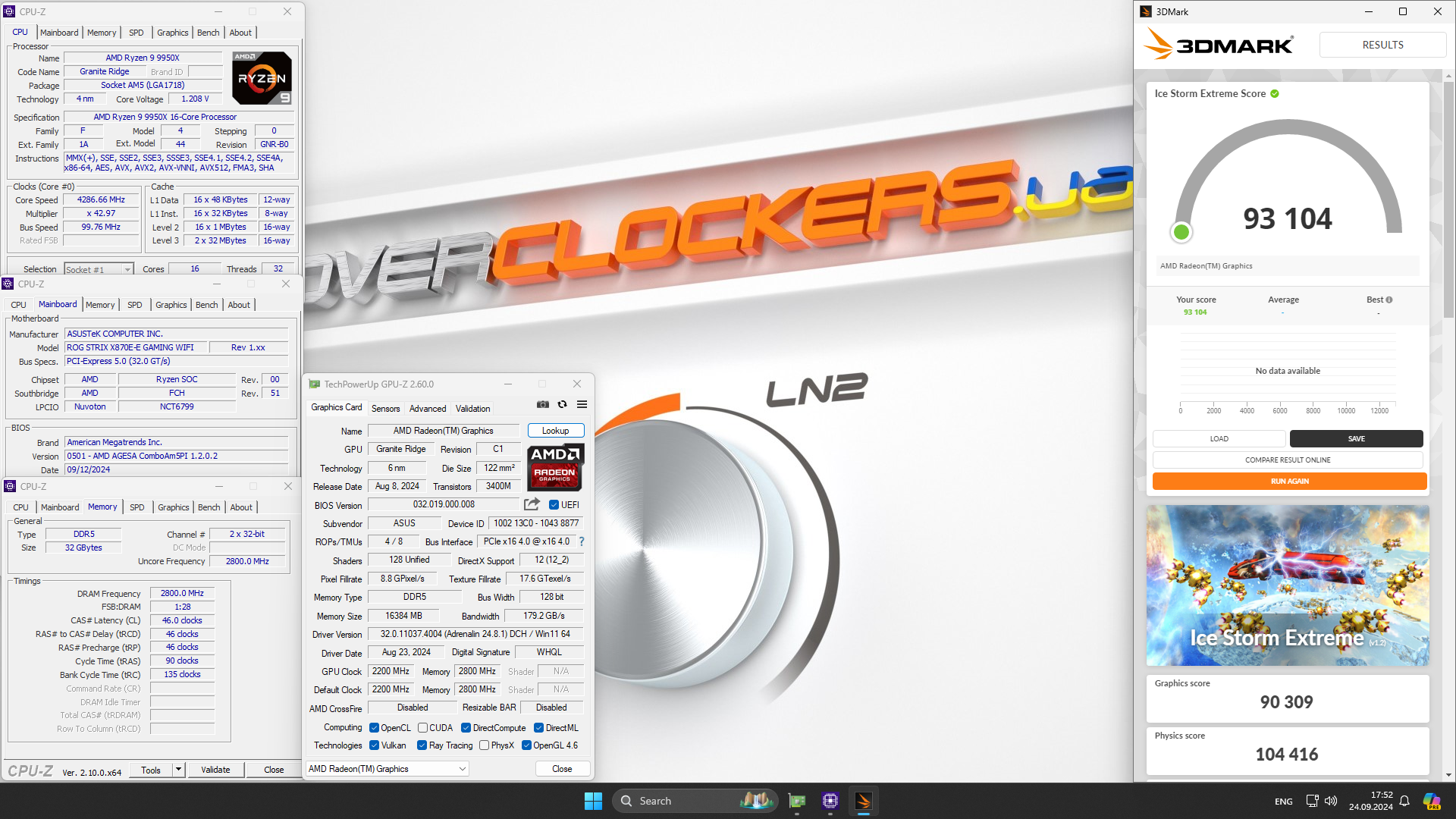Expand the AMD Radeon Graphics GPU dropdown
This screenshot has height=819, width=1456.
[x=462, y=769]
